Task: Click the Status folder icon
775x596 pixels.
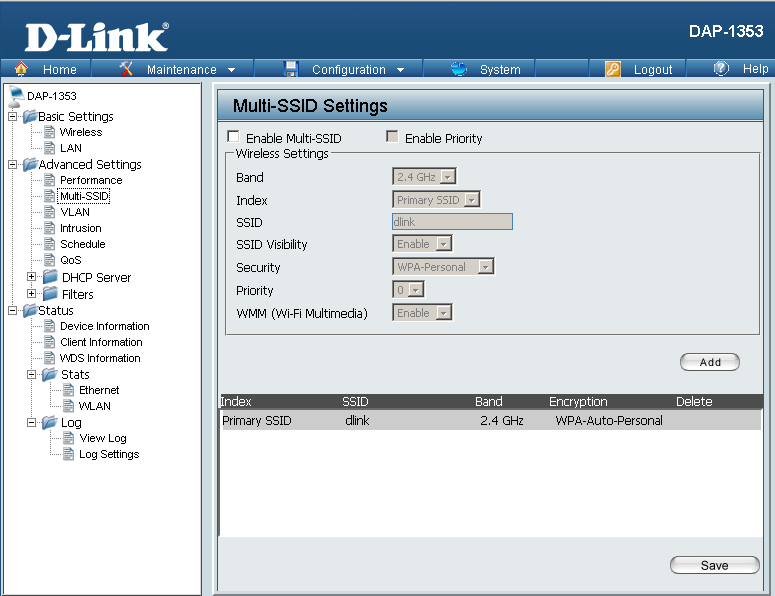Action: (x=30, y=310)
